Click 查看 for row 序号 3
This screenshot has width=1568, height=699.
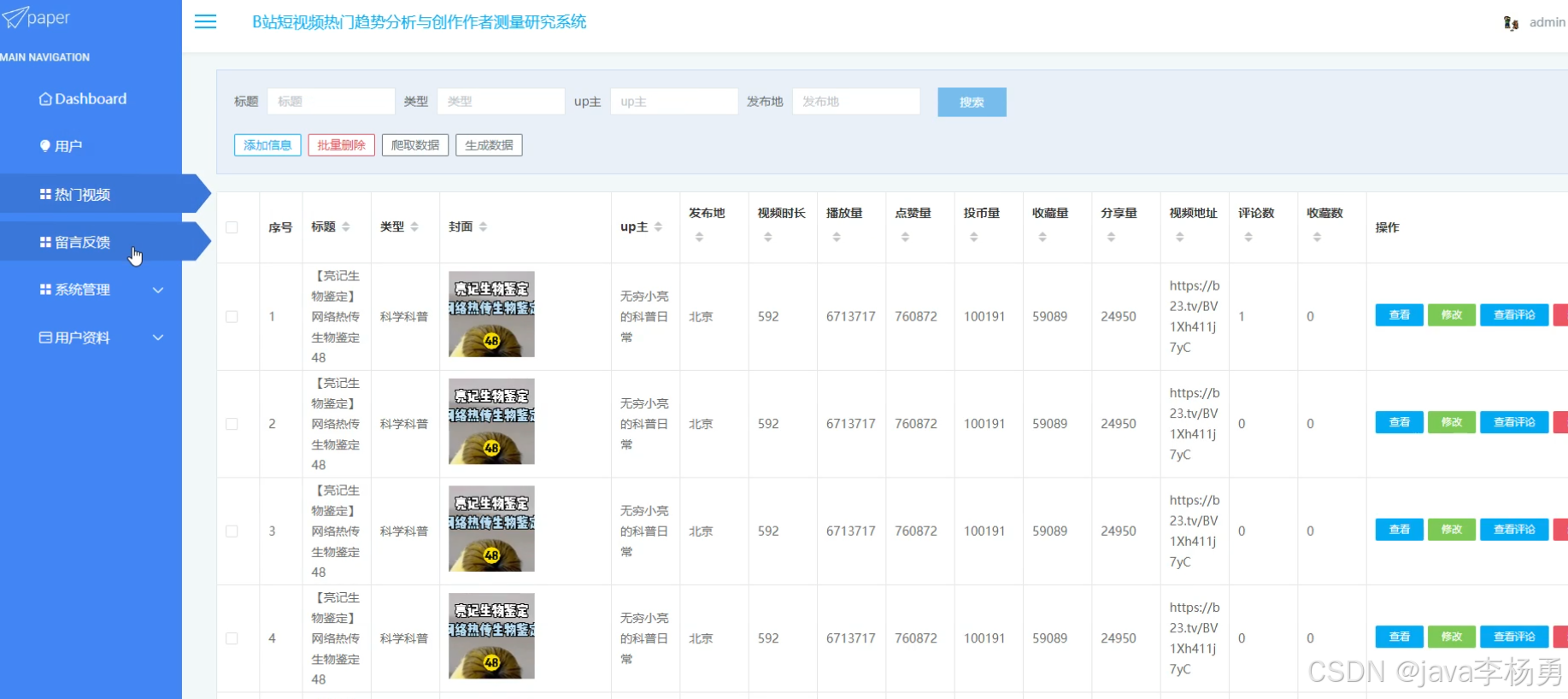pyautogui.click(x=1399, y=530)
